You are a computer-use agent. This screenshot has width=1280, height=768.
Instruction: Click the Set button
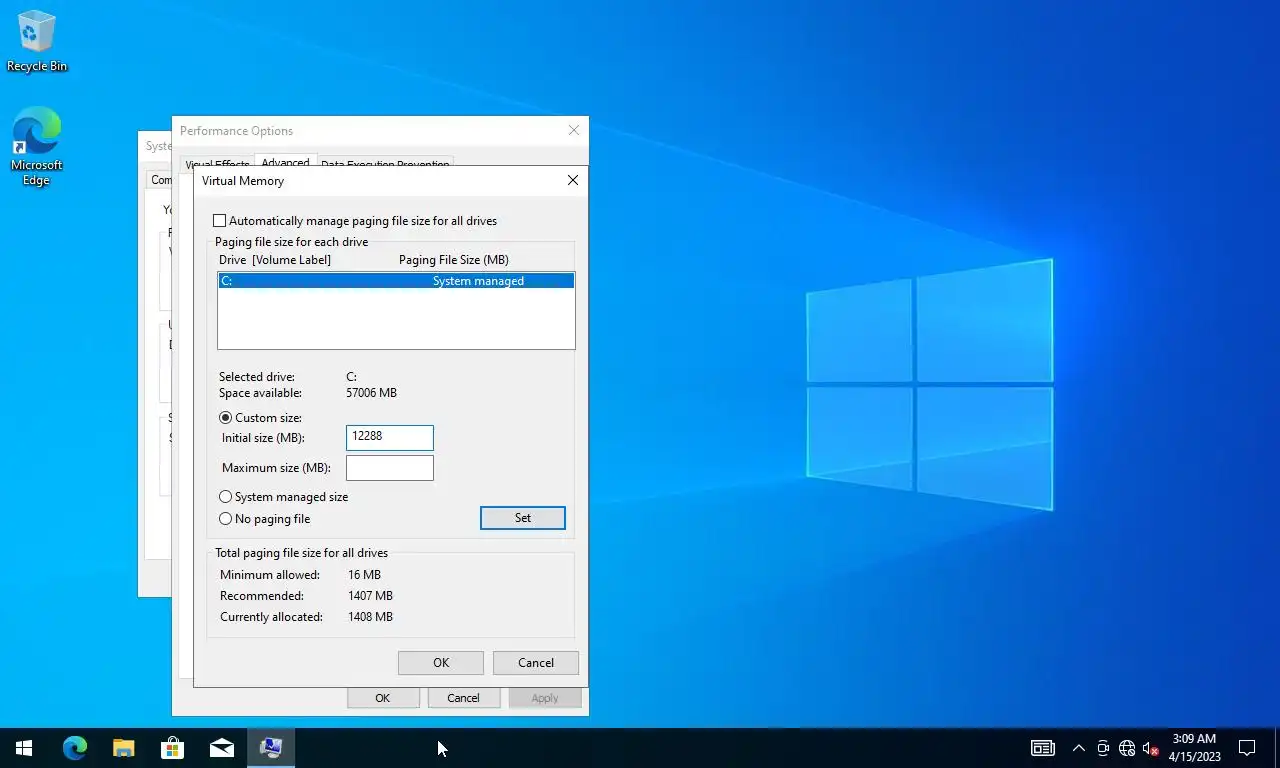coord(523,518)
